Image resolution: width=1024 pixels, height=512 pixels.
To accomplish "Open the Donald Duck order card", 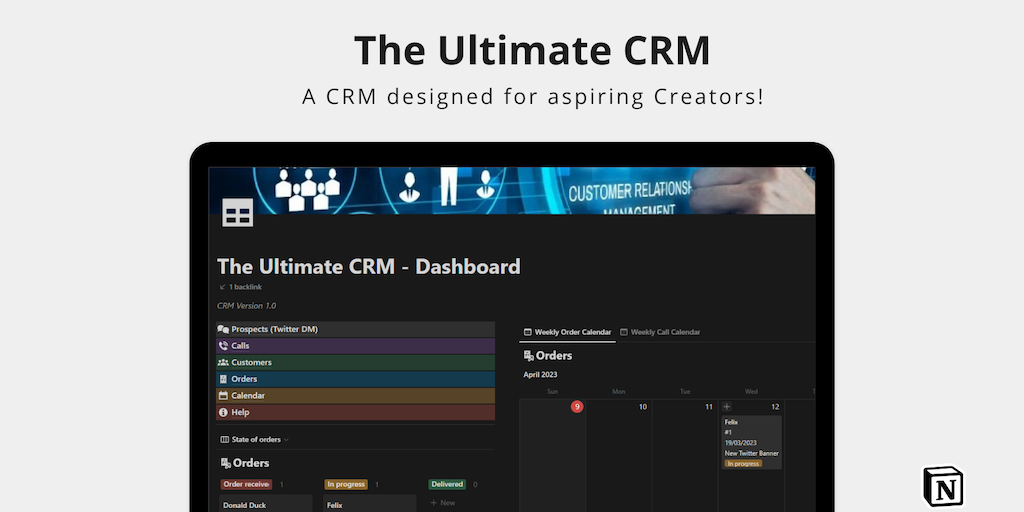I will click(266, 504).
